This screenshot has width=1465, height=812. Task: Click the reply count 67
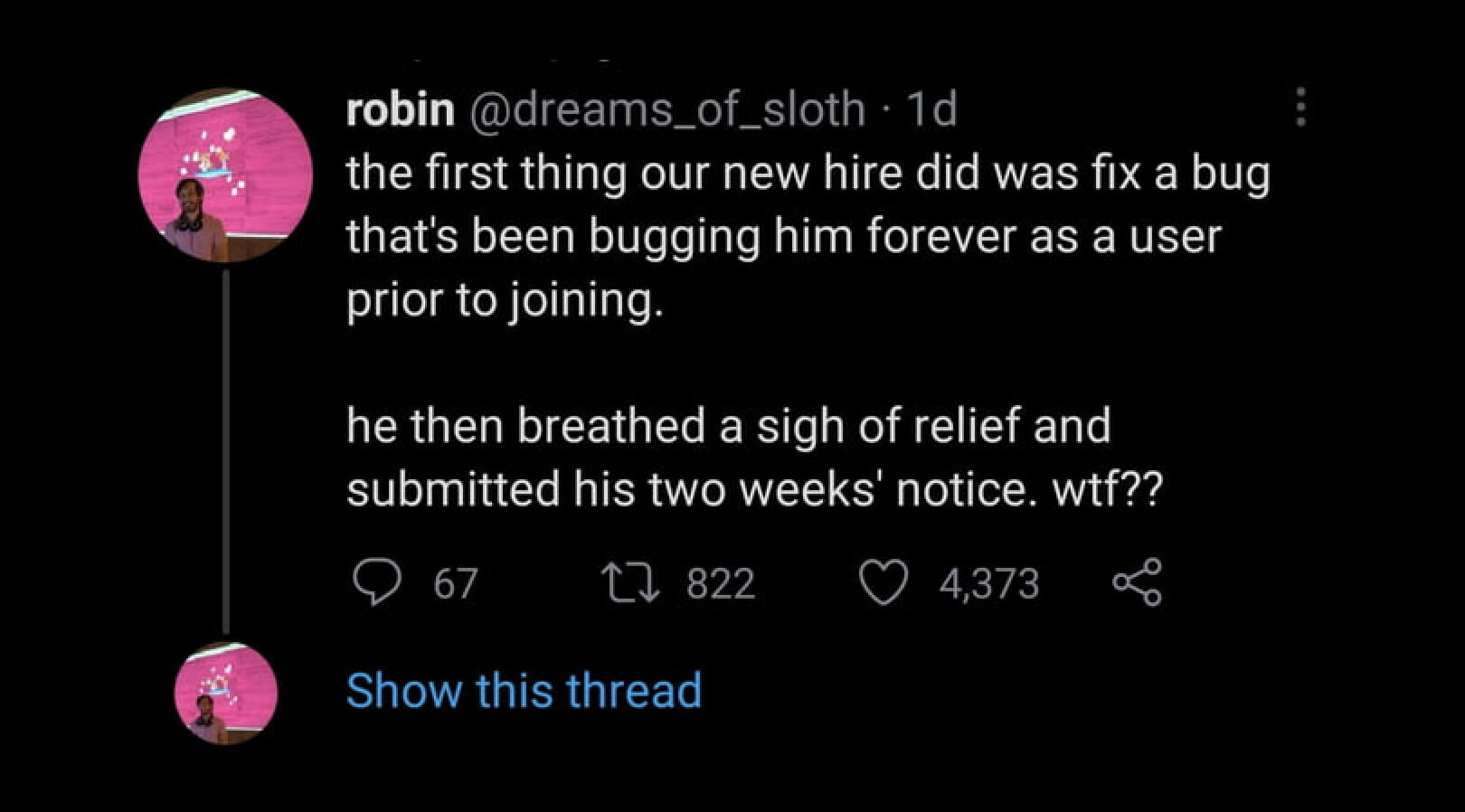pos(454,583)
